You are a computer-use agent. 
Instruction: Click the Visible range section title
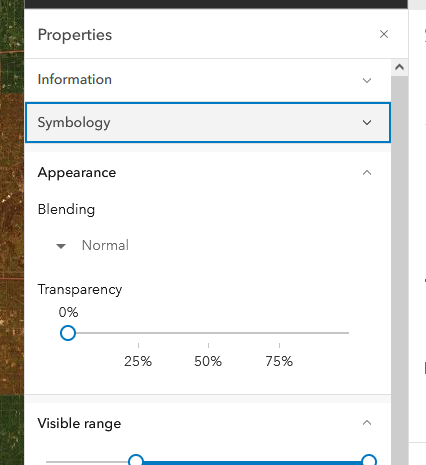[79, 424]
